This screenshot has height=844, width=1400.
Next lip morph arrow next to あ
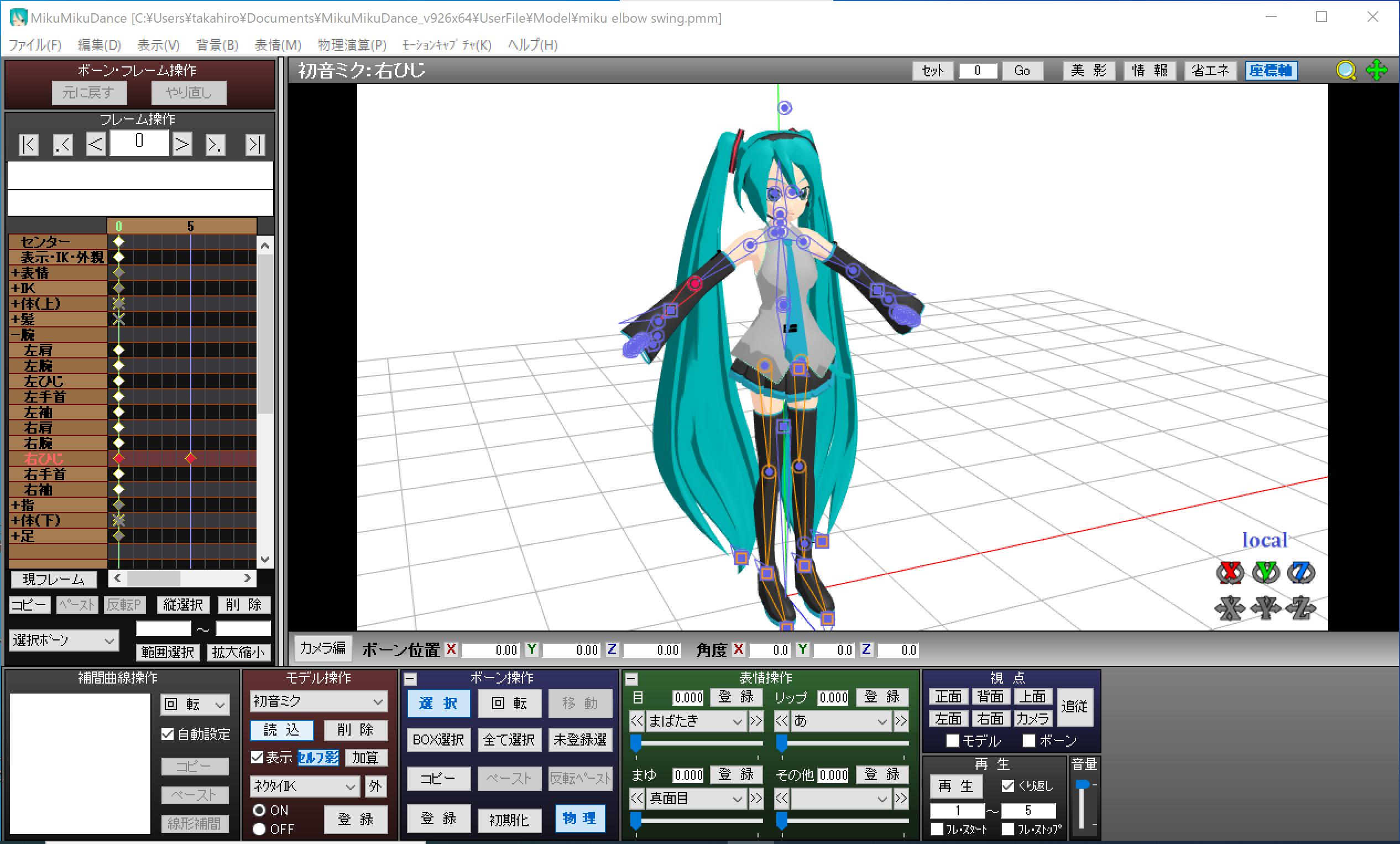click(901, 721)
